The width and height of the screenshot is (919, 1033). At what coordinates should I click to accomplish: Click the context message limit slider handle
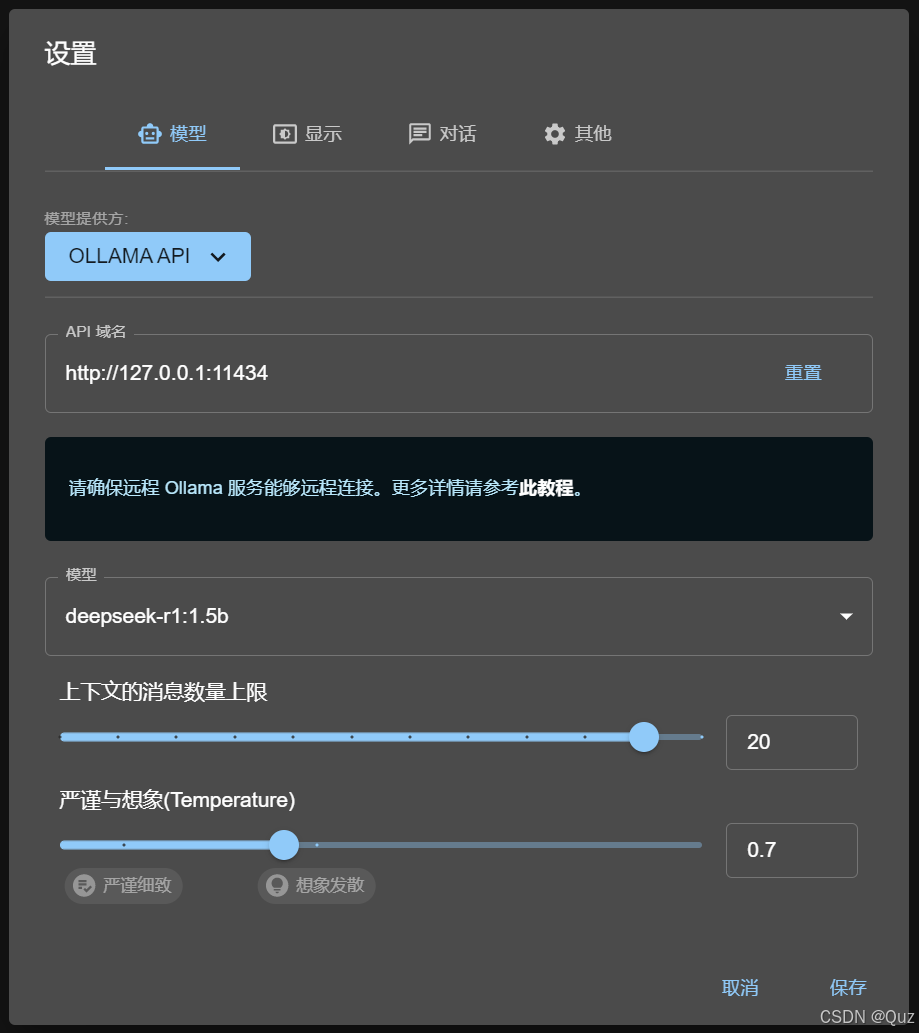644,737
